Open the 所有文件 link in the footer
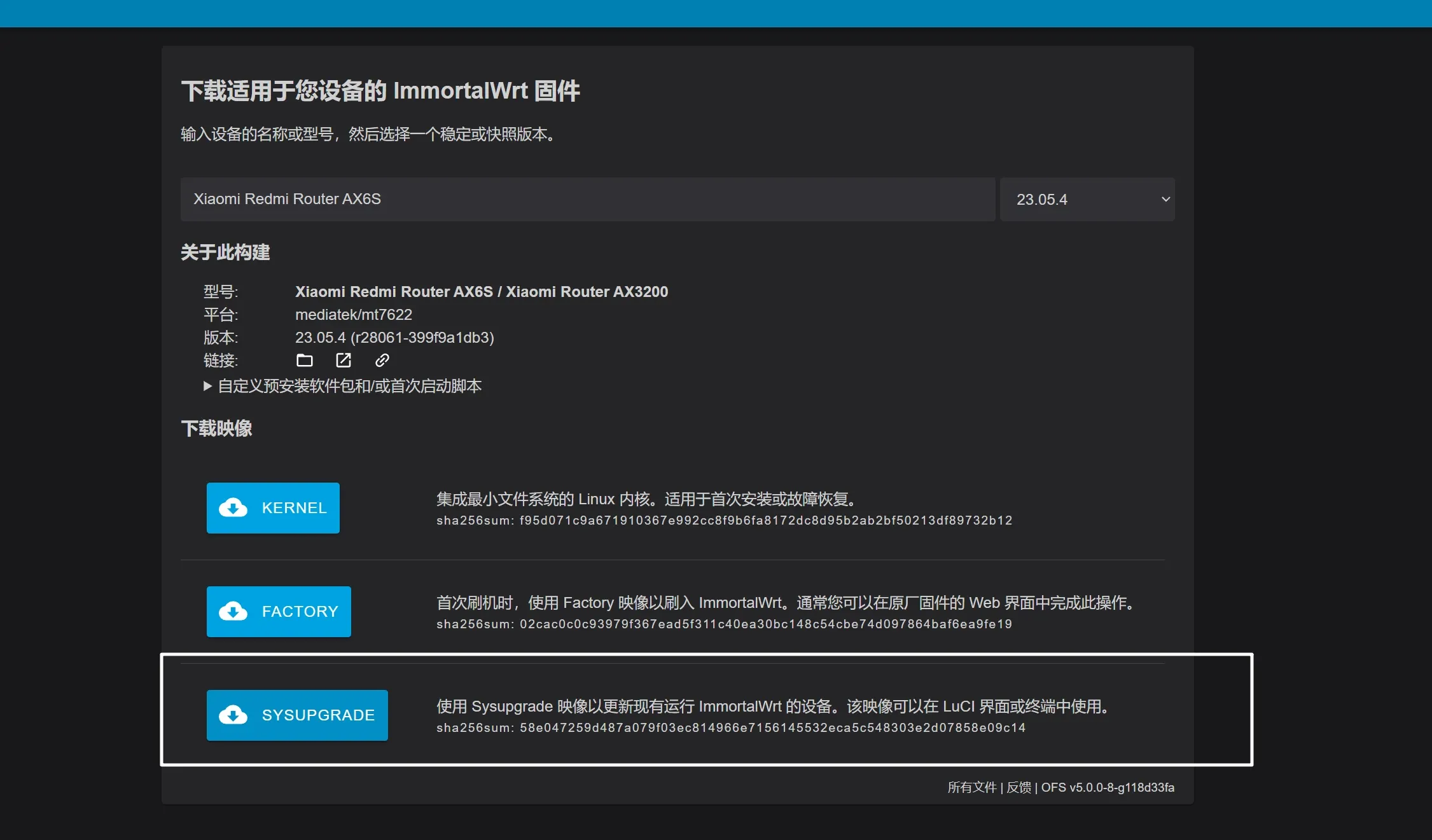The height and width of the screenshot is (840, 1432). [x=972, y=787]
